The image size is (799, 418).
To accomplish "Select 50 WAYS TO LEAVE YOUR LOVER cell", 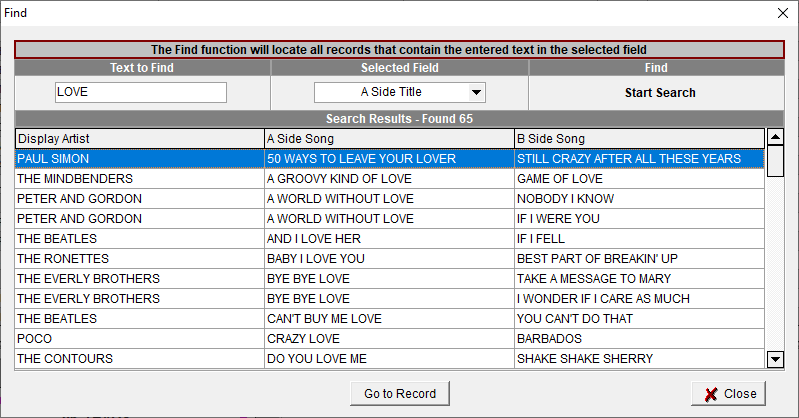I will click(390, 159).
